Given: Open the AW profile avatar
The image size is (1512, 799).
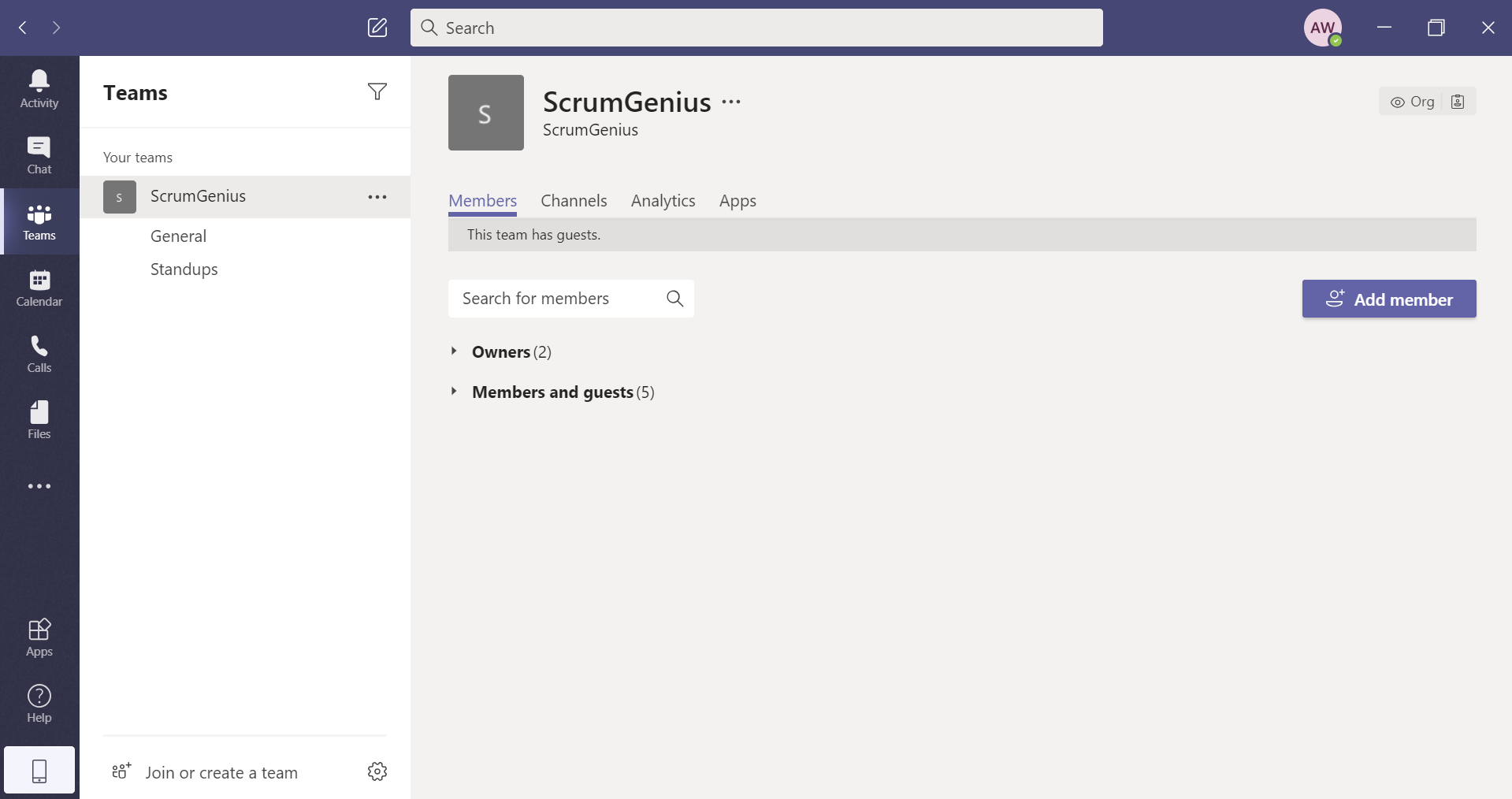Looking at the screenshot, I should pyautogui.click(x=1323, y=28).
